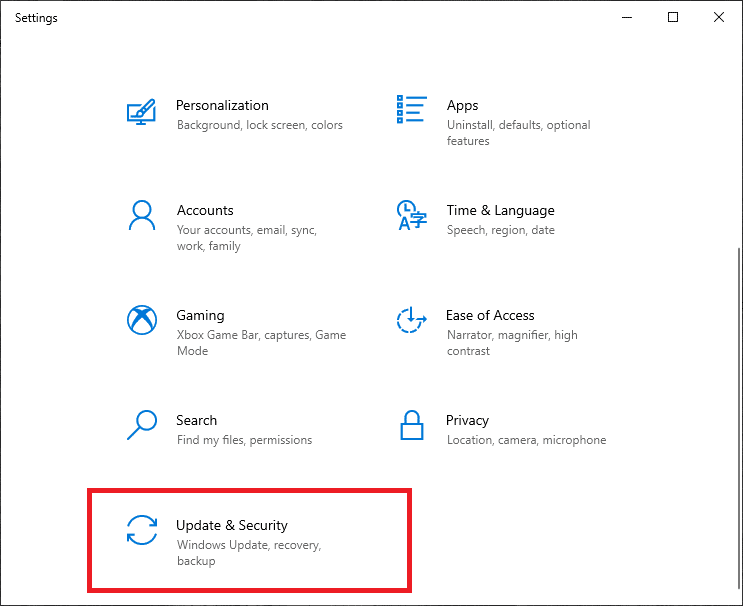Viewport: 743px width, 606px height.
Task: Click the Personalization paintbrush icon
Action: click(141, 111)
